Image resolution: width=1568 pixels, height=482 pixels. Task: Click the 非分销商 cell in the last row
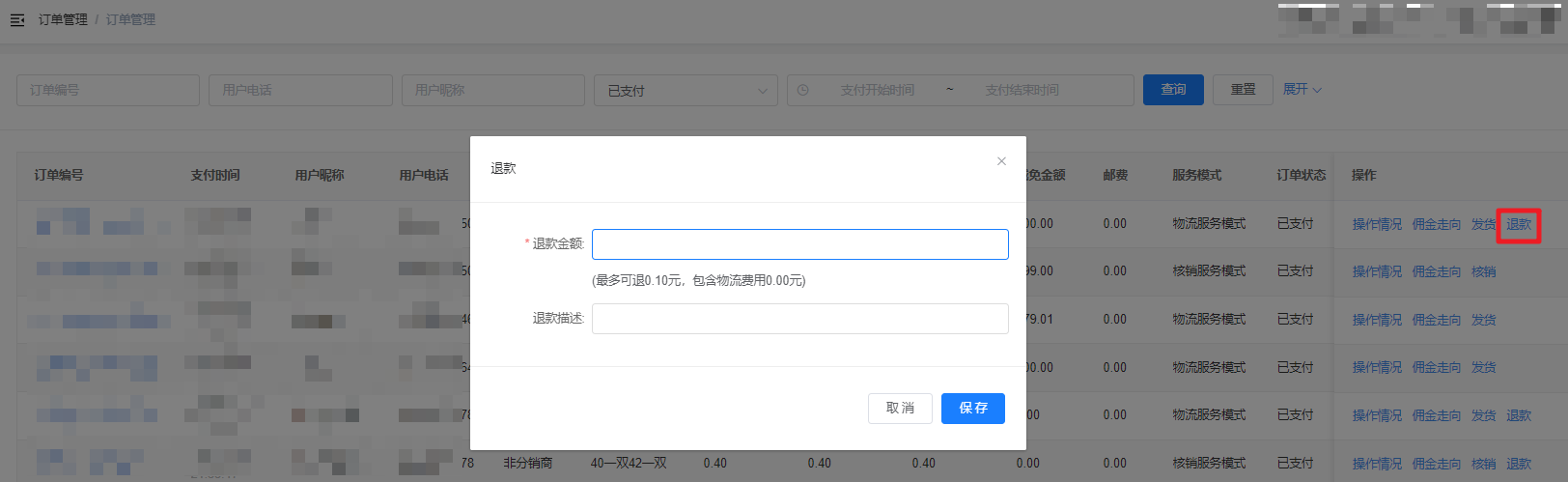[x=528, y=464]
